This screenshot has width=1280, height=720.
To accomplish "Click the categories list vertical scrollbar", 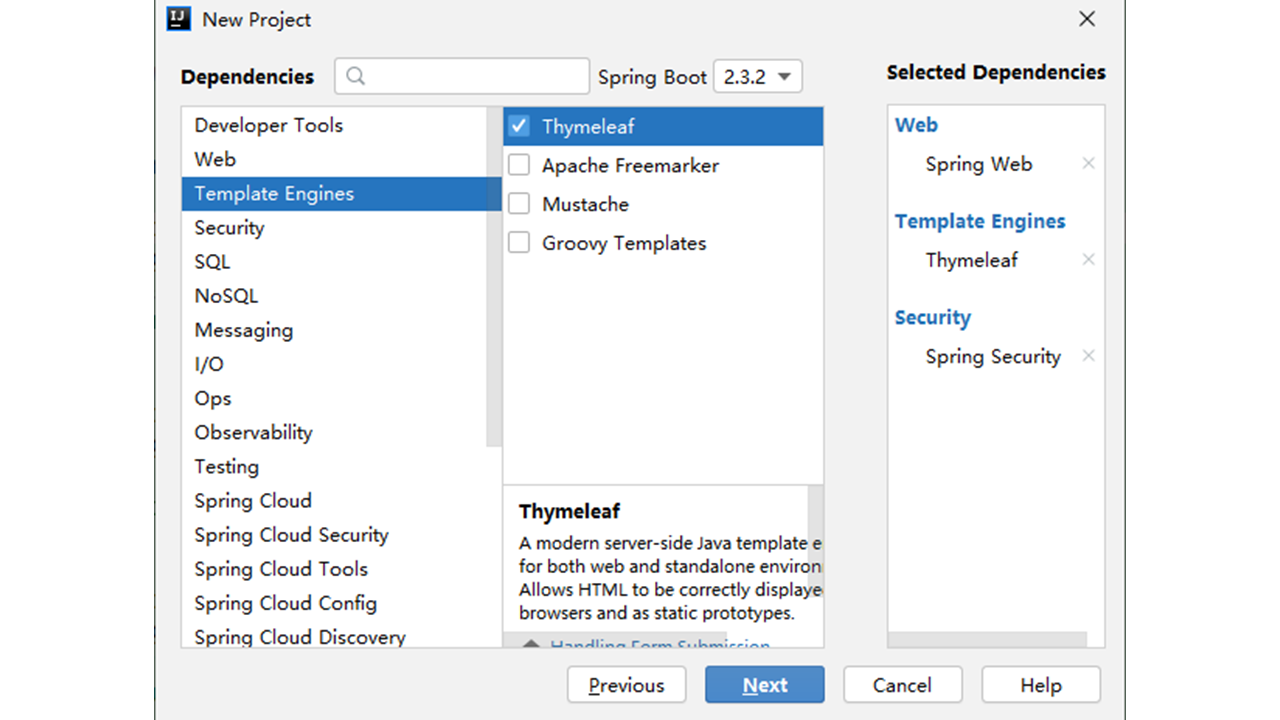I will (x=494, y=277).
